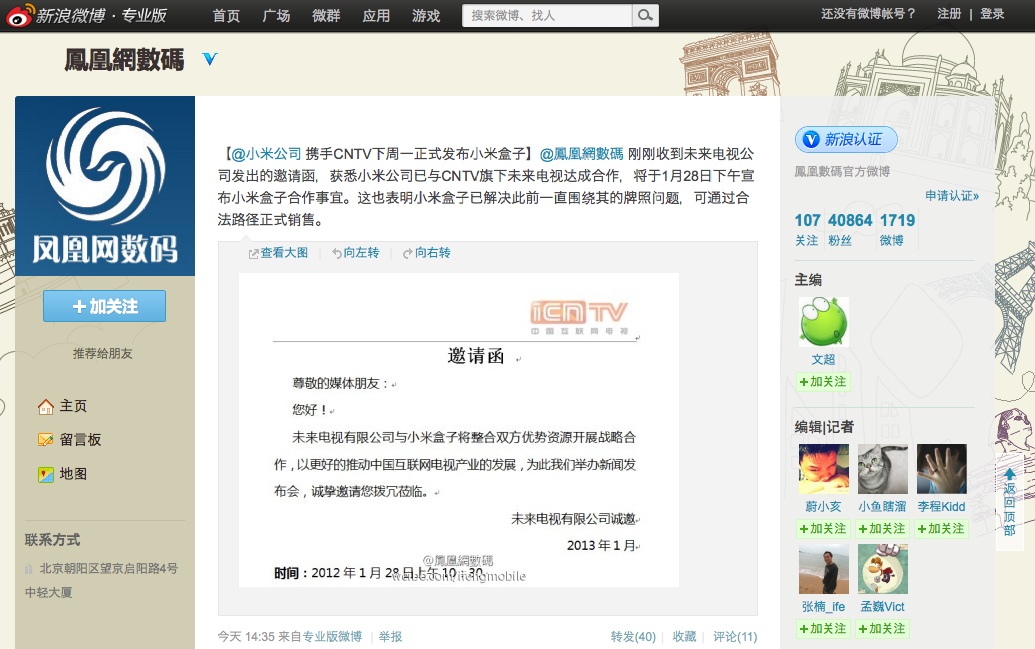The width and height of the screenshot is (1035, 649).
Task: Click 收藏 to favorite the post
Action: [684, 636]
